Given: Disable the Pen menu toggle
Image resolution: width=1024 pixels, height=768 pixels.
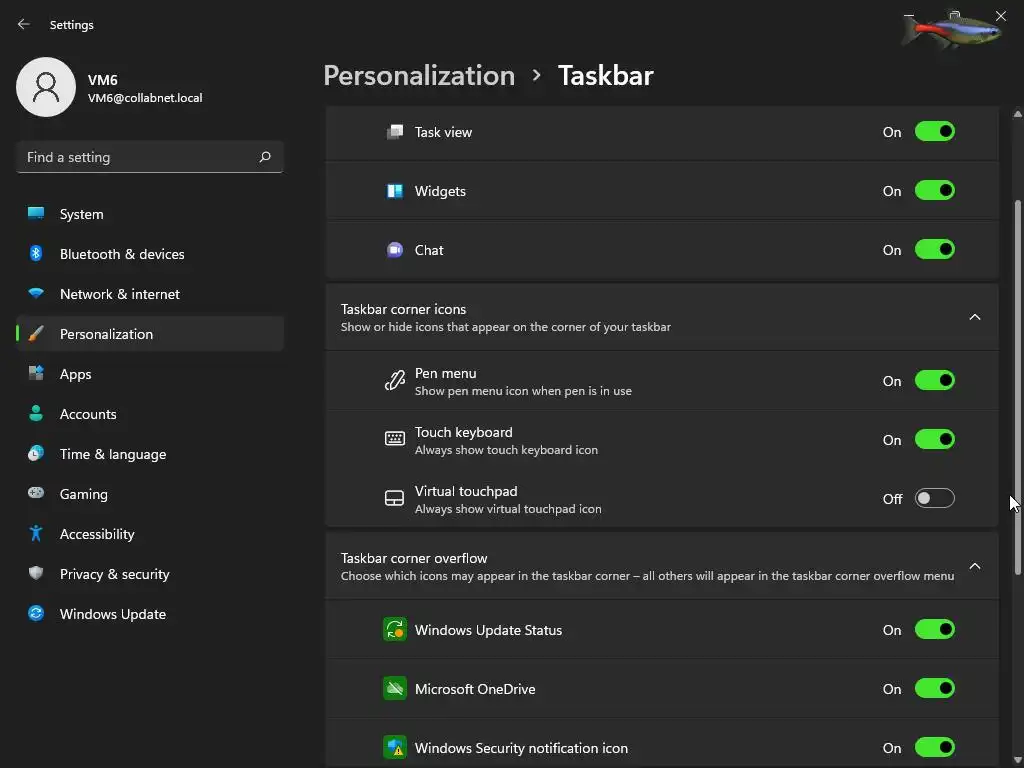Looking at the screenshot, I should click(935, 381).
